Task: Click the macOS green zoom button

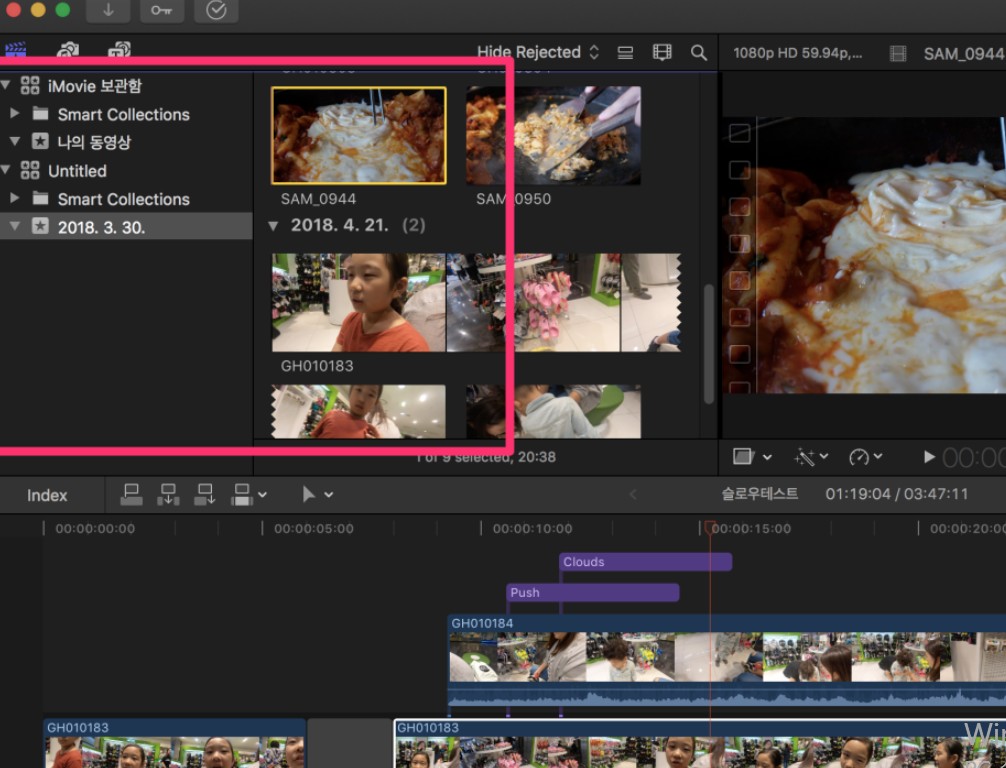Action: click(x=63, y=9)
